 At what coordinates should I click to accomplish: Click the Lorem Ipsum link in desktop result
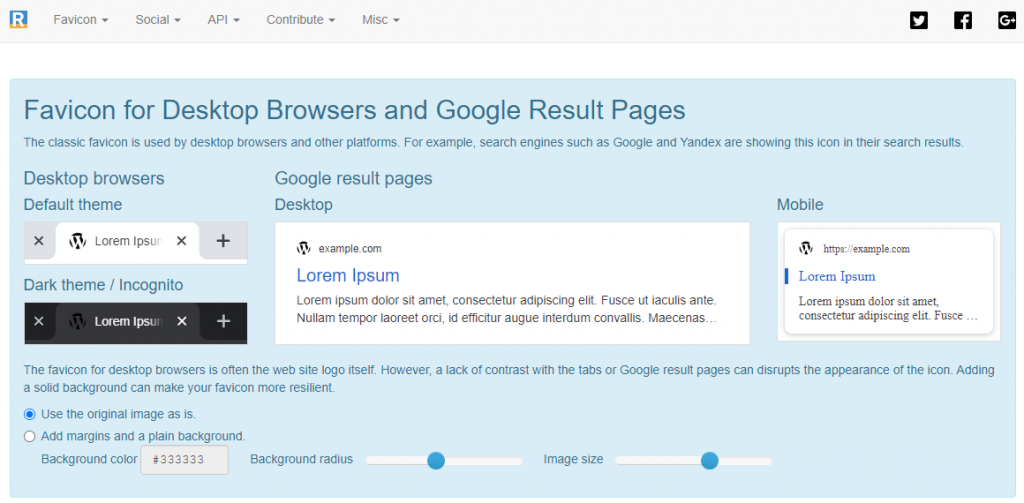[348, 276]
